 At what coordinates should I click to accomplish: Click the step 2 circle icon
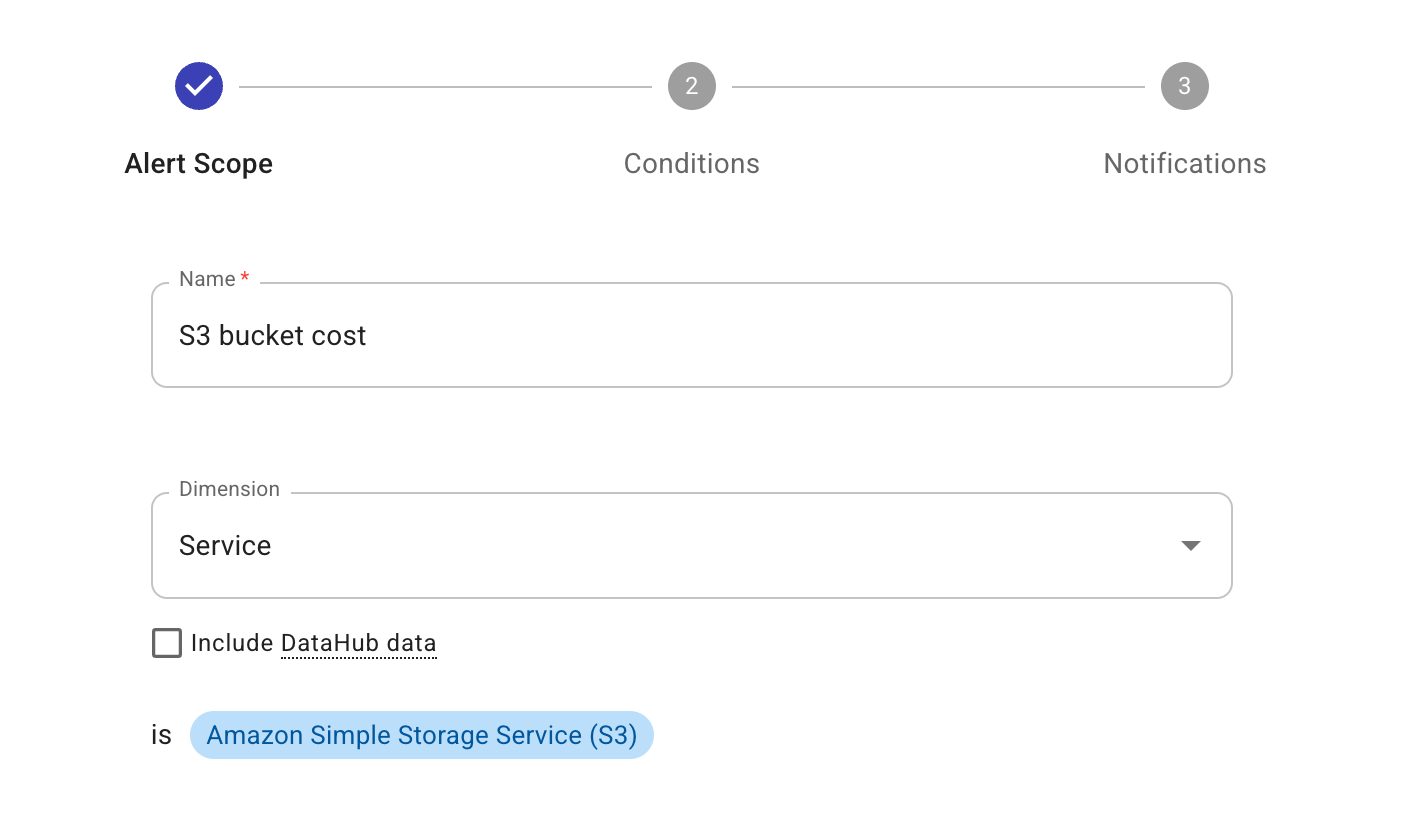pos(692,87)
